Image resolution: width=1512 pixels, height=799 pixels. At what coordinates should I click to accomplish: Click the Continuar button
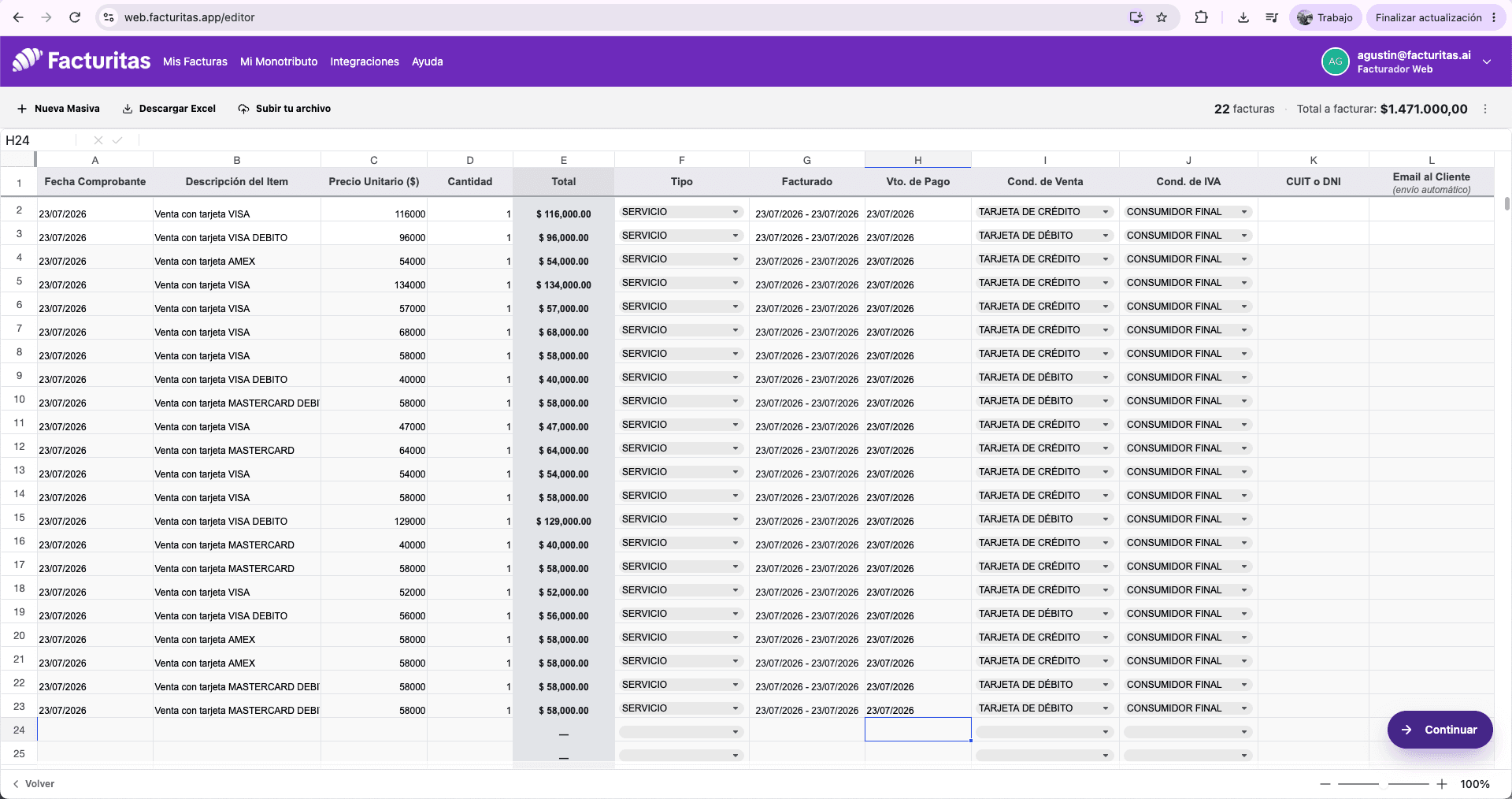1440,730
